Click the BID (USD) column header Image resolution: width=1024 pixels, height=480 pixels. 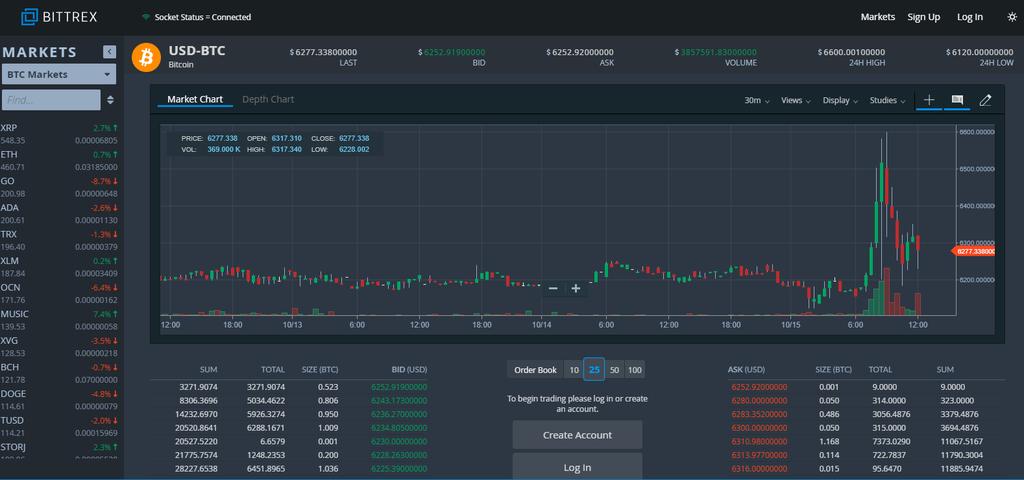click(409, 370)
